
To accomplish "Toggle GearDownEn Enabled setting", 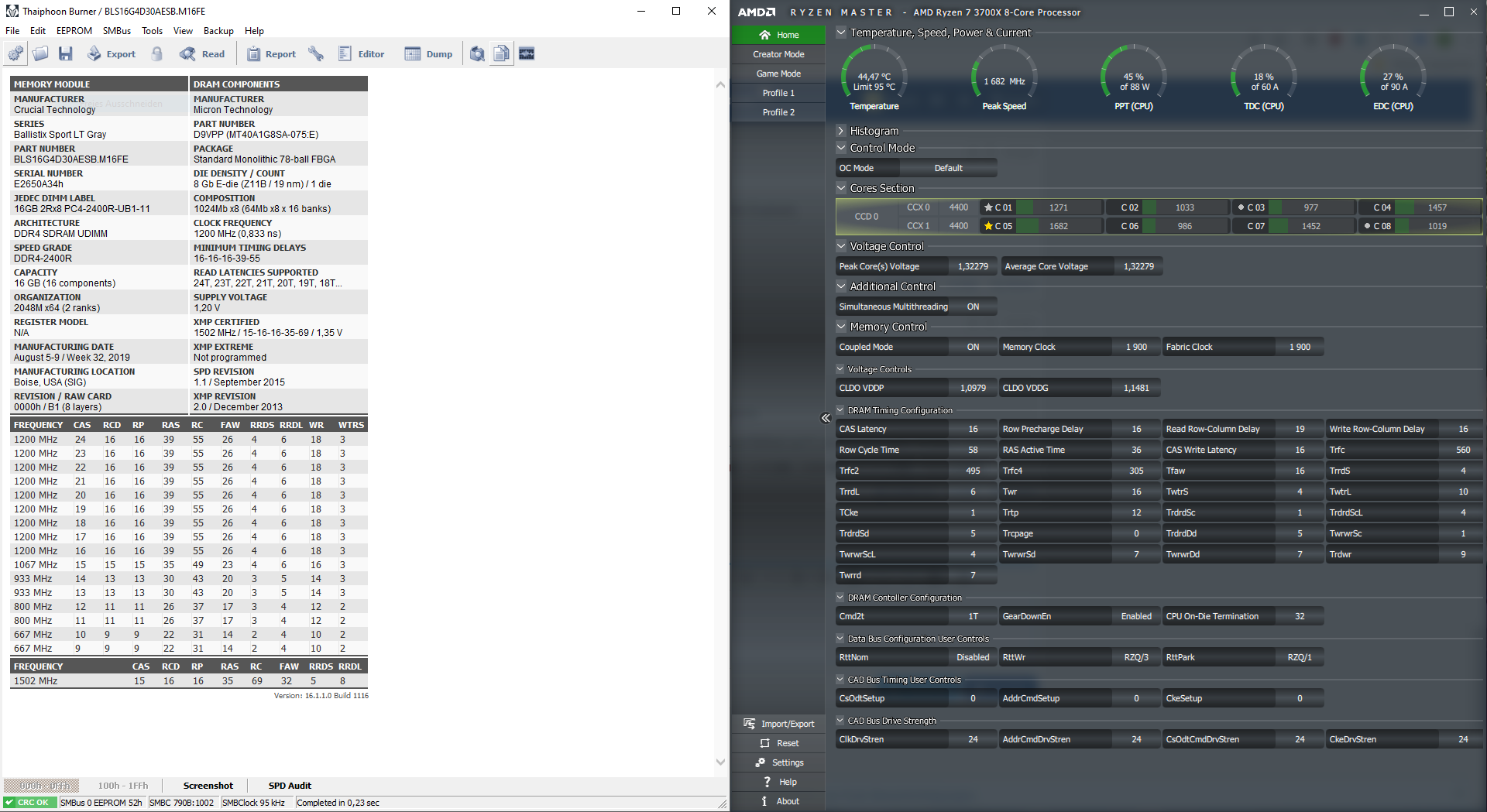I will click(x=1136, y=616).
